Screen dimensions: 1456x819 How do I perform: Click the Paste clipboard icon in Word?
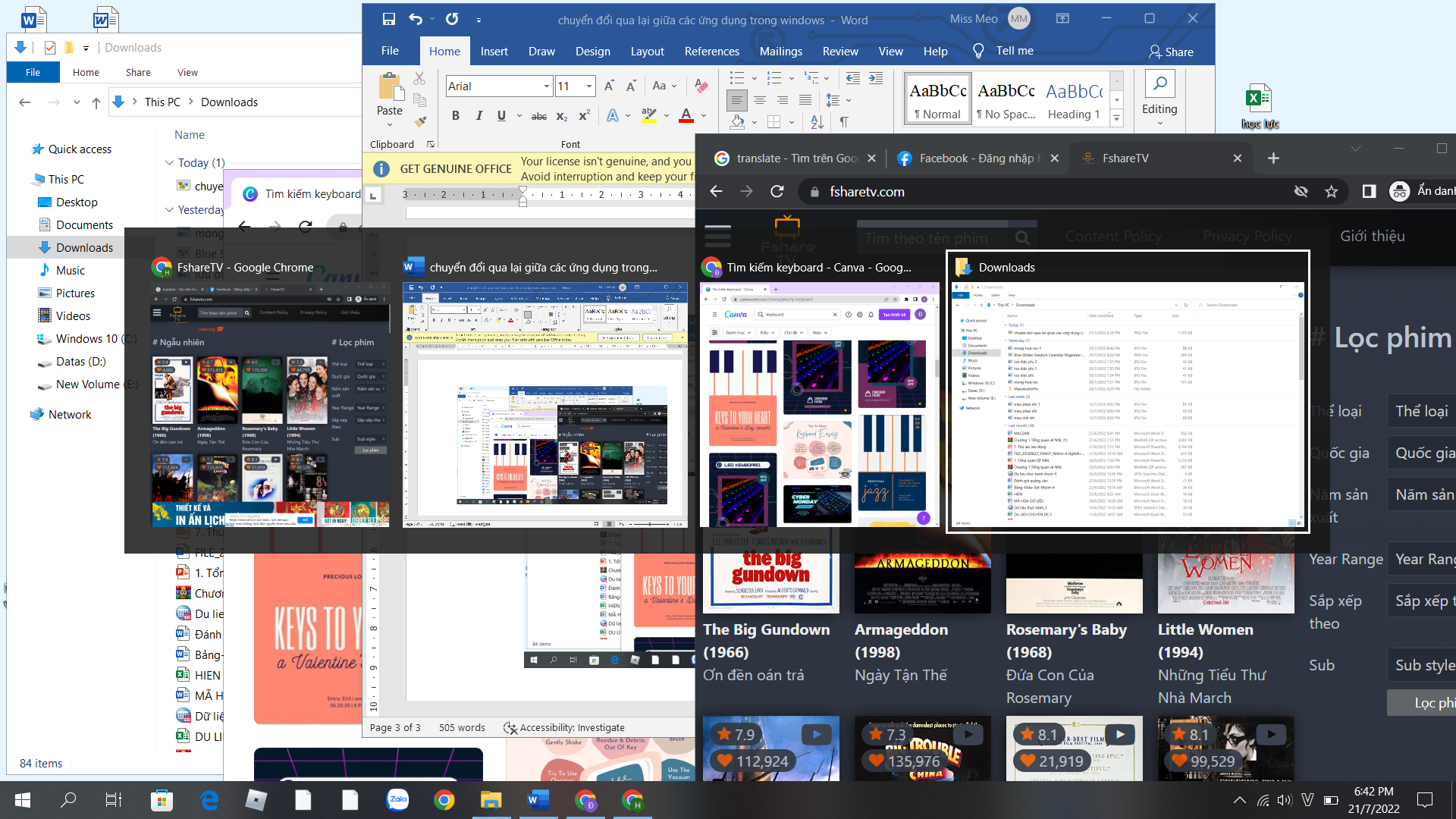point(390,88)
